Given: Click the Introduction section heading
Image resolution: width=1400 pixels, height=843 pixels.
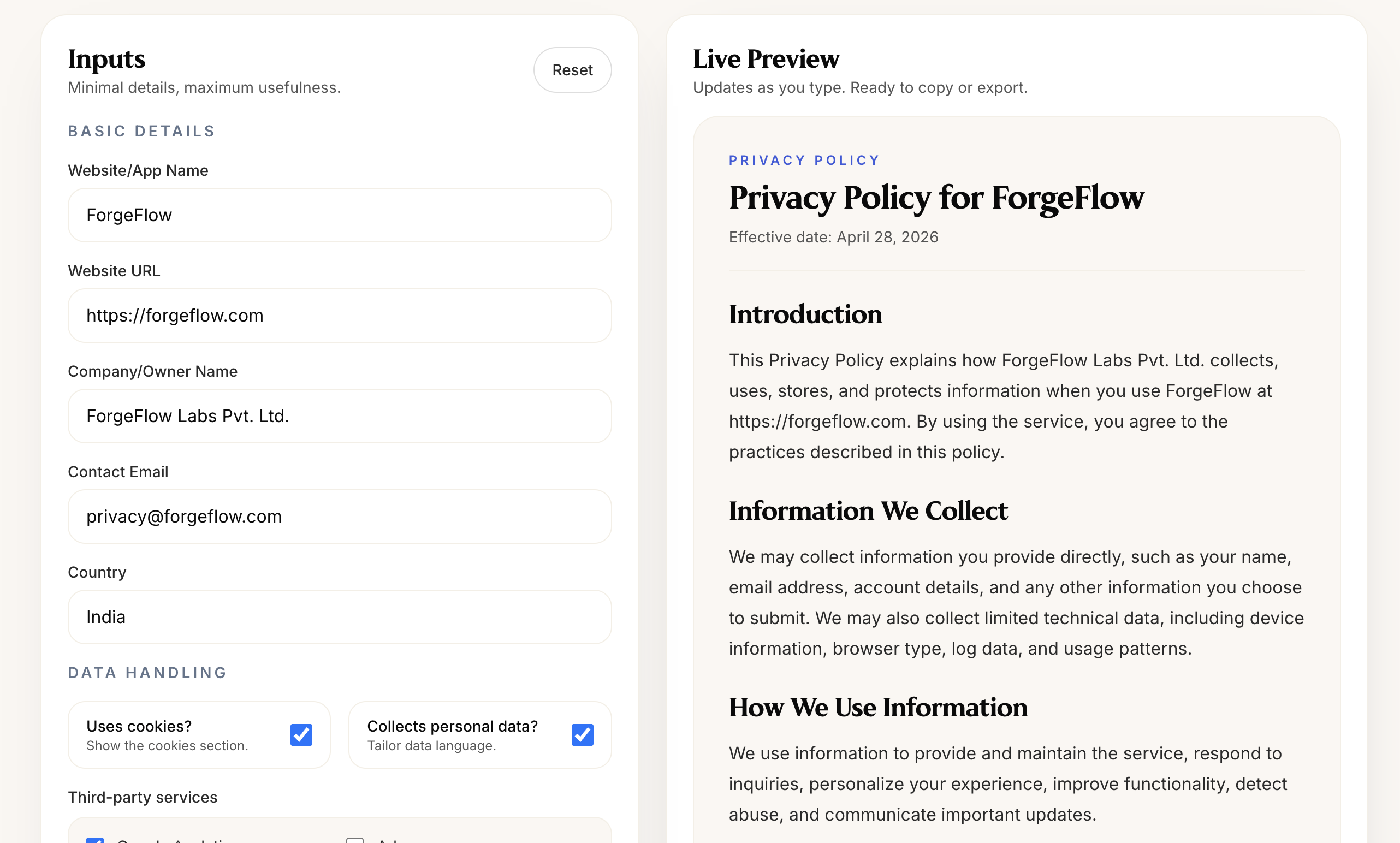Looking at the screenshot, I should 805,314.
